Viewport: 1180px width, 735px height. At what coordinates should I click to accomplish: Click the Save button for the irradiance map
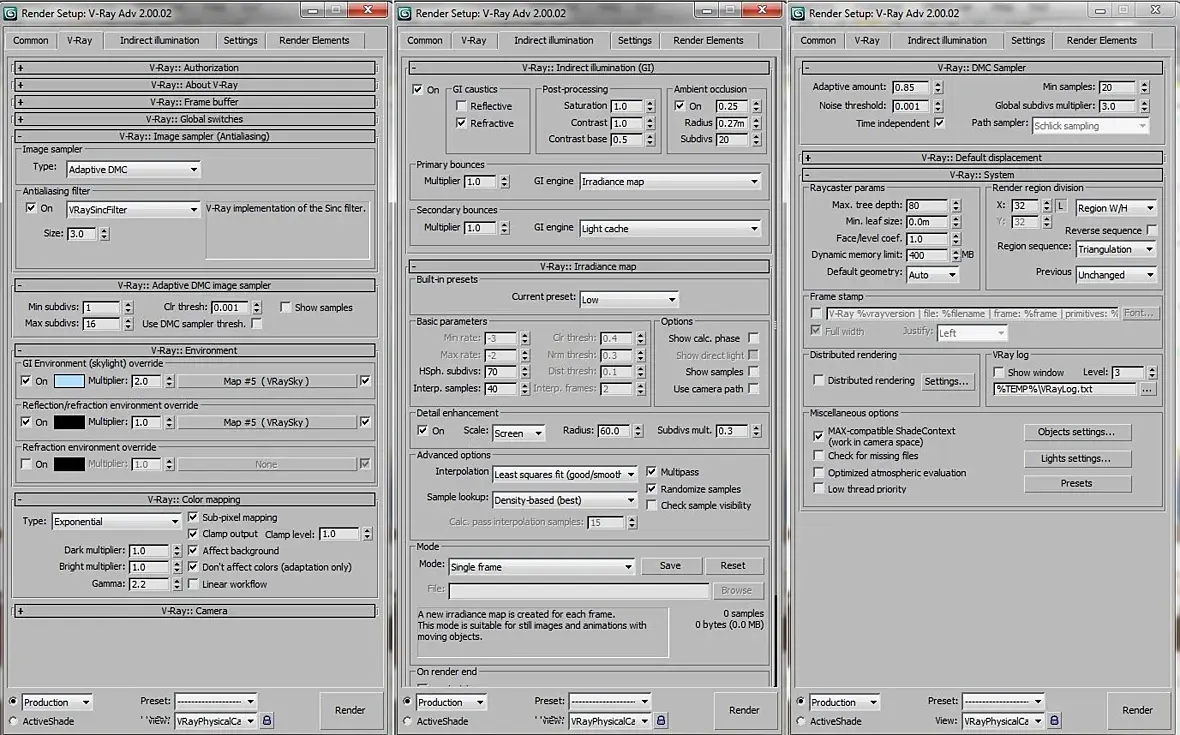tap(671, 566)
